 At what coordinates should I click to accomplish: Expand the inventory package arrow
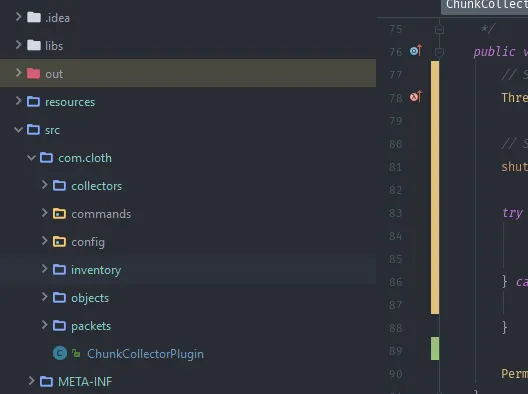[x=44, y=269]
